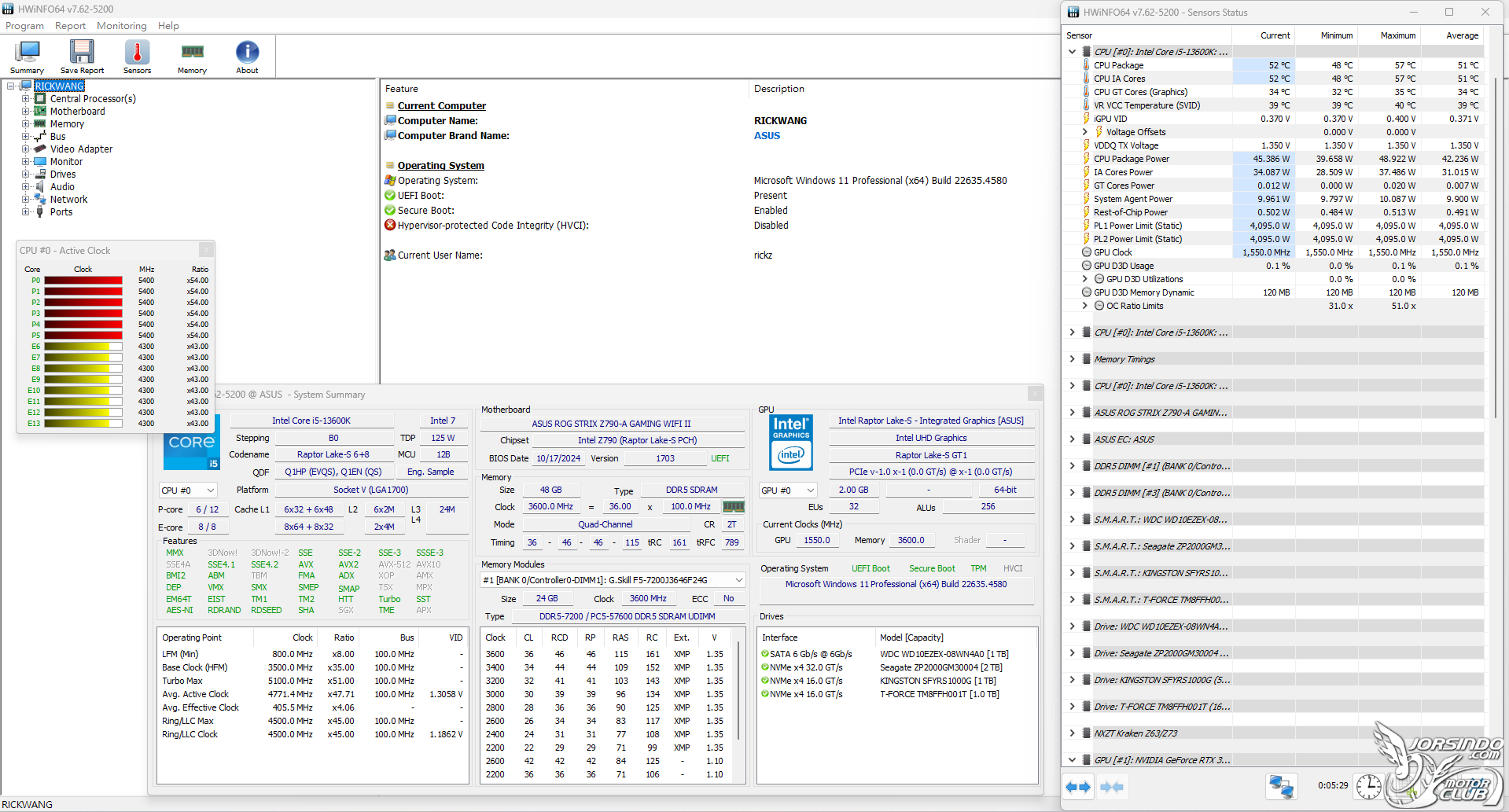The image size is (1509, 812).
Task: Click the green check next to SATA 6 Gb/s
Action: (765, 654)
